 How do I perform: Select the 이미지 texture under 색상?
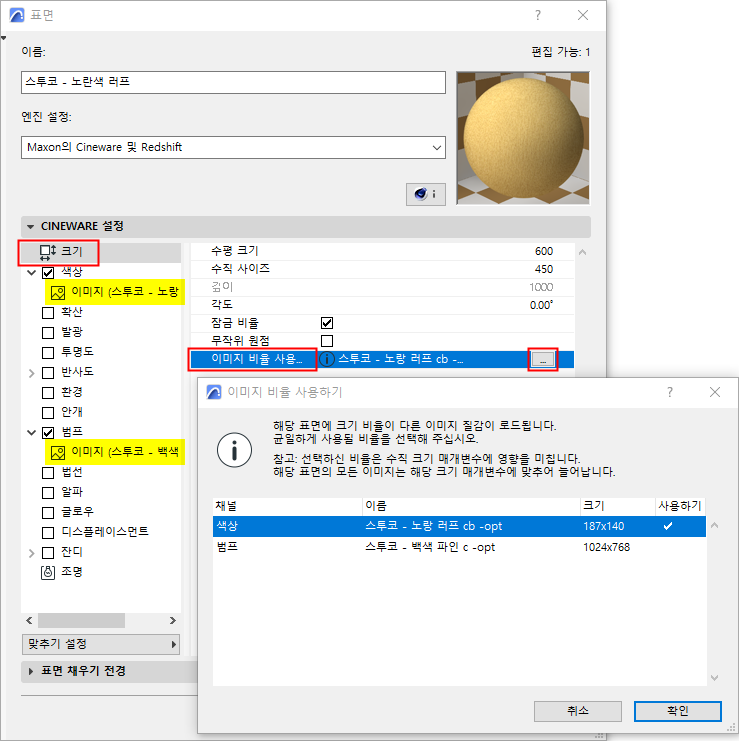point(115,292)
